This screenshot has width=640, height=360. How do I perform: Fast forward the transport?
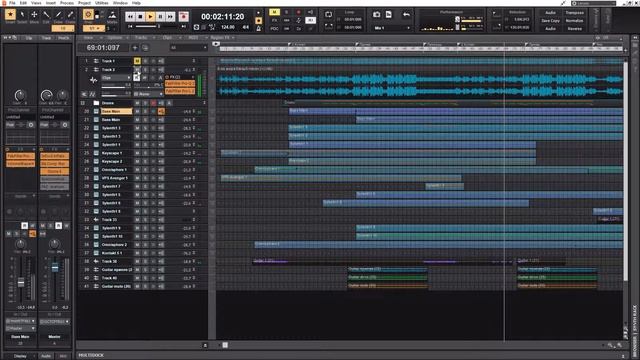[x=170, y=16]
